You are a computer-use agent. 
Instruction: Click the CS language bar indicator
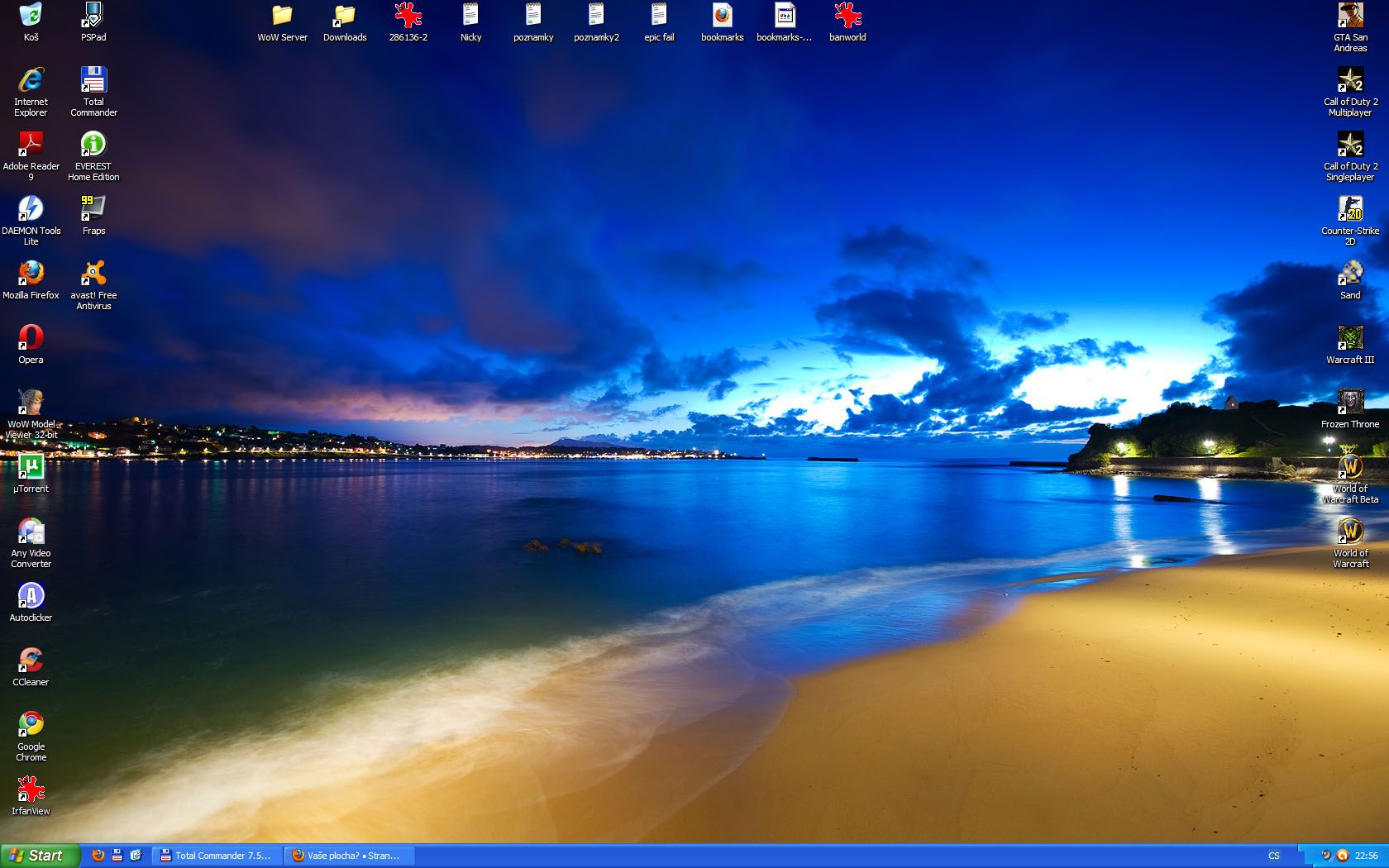coord(1274,856)
